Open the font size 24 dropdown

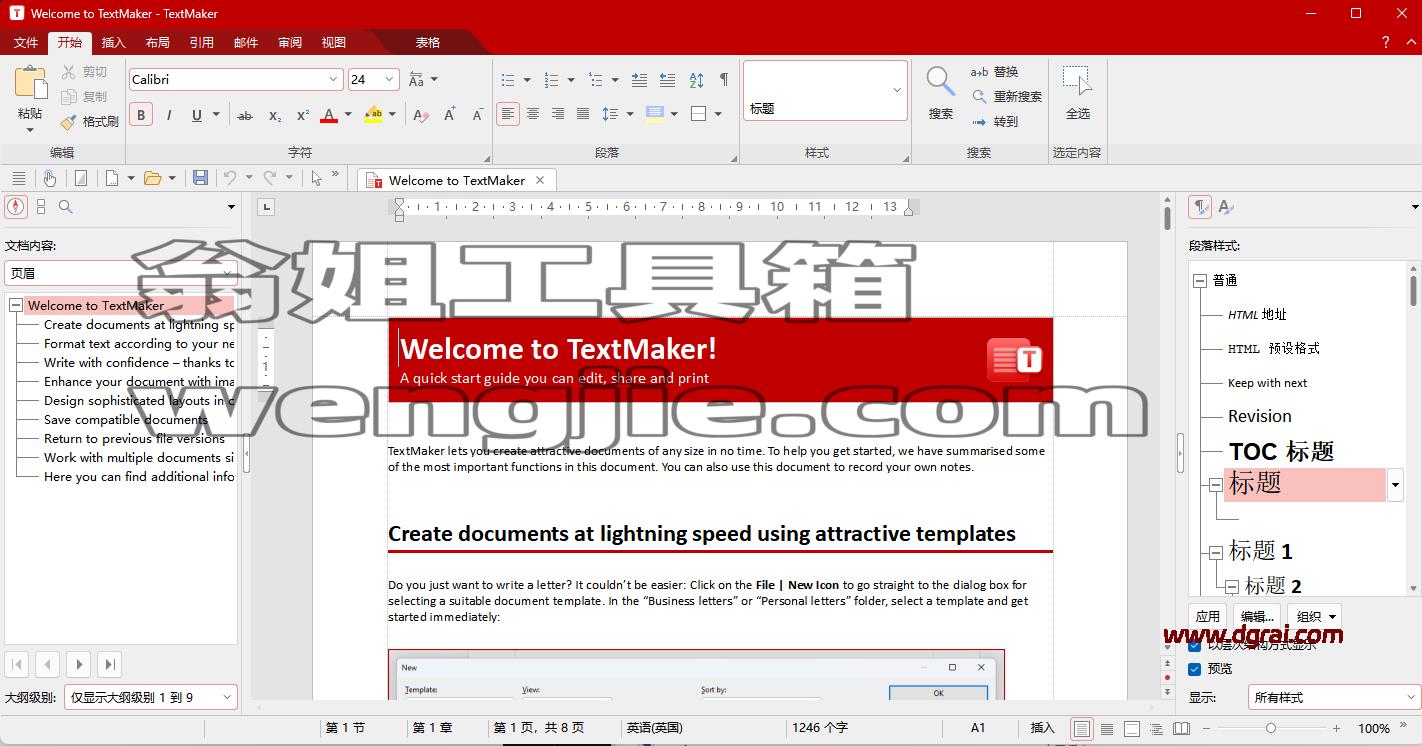tap(389, 79)
